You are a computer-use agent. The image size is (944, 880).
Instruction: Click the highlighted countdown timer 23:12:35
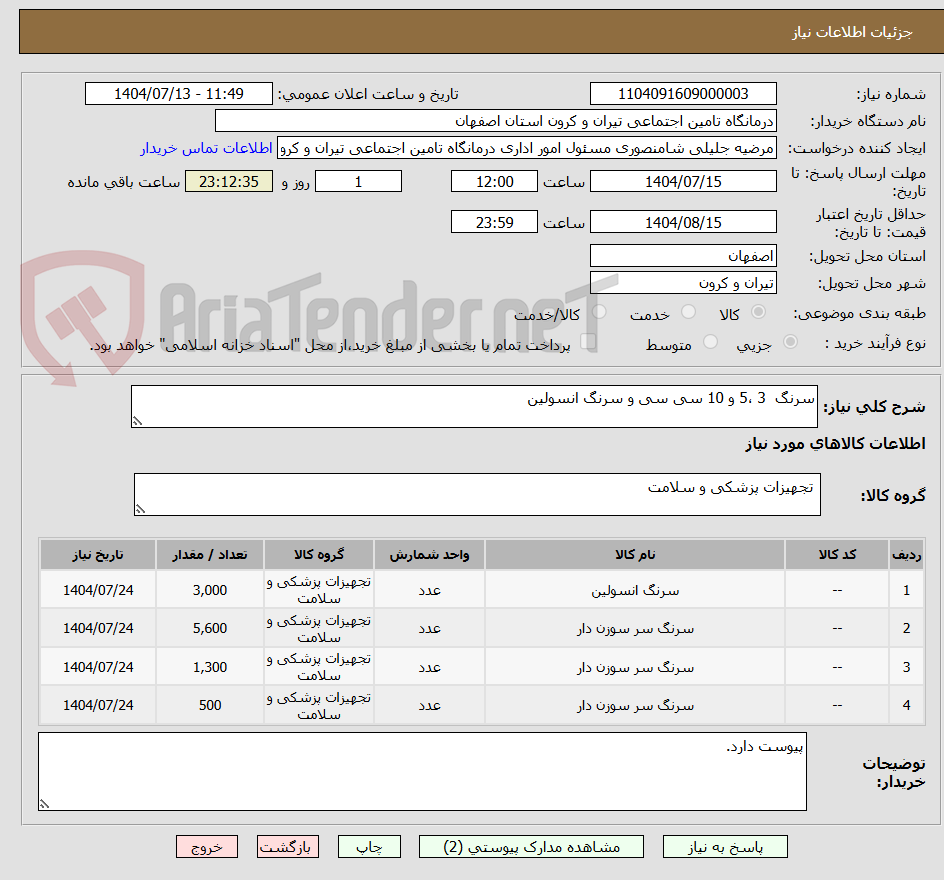click(228, 181)
